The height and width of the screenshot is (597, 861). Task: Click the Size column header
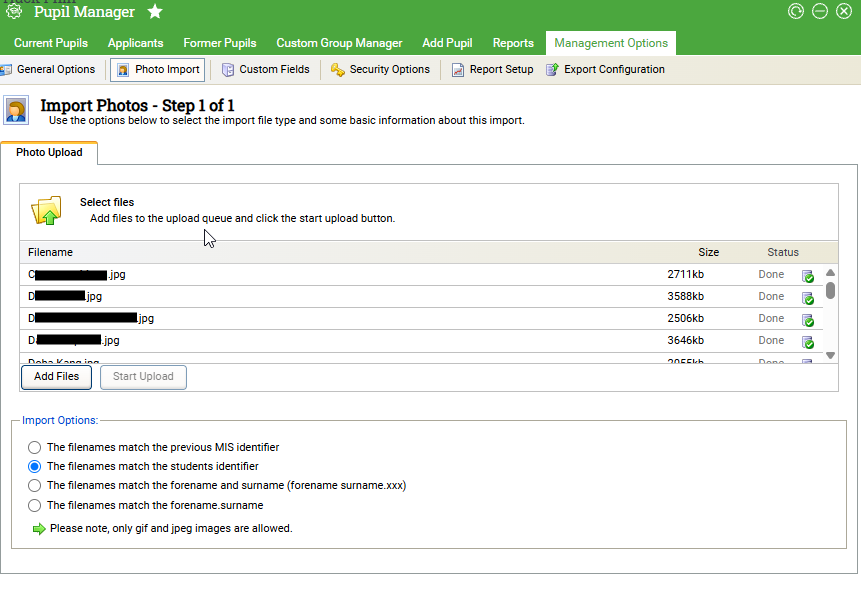tap(708, 253)
